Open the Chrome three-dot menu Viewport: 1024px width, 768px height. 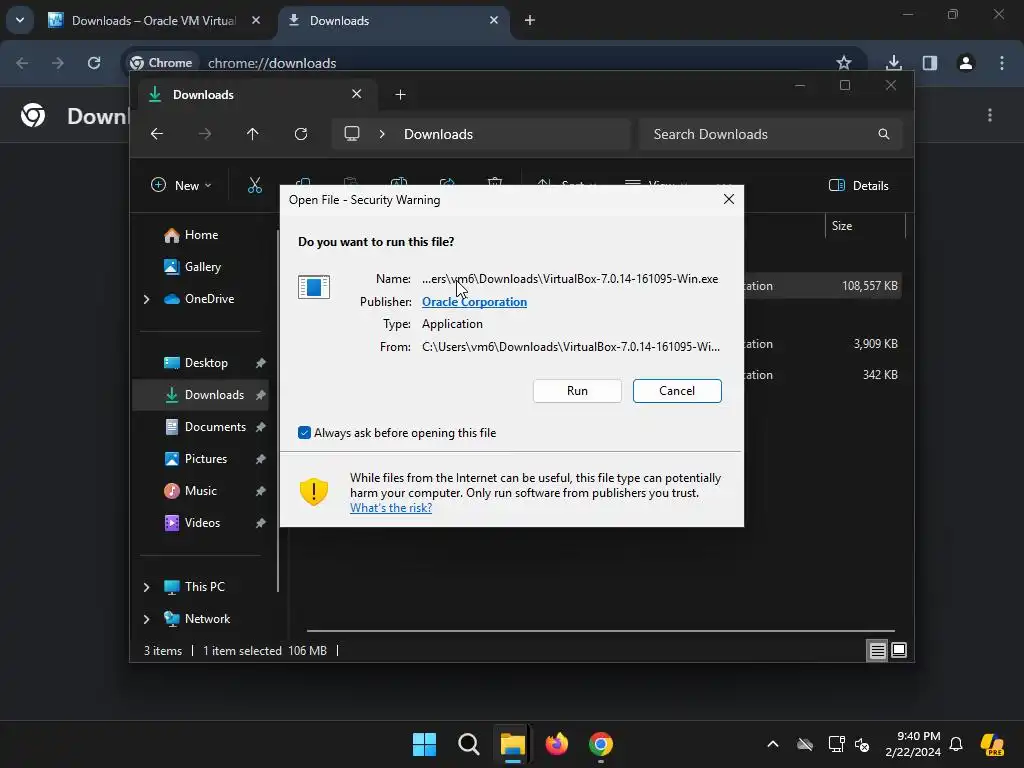pos(1002,63)
